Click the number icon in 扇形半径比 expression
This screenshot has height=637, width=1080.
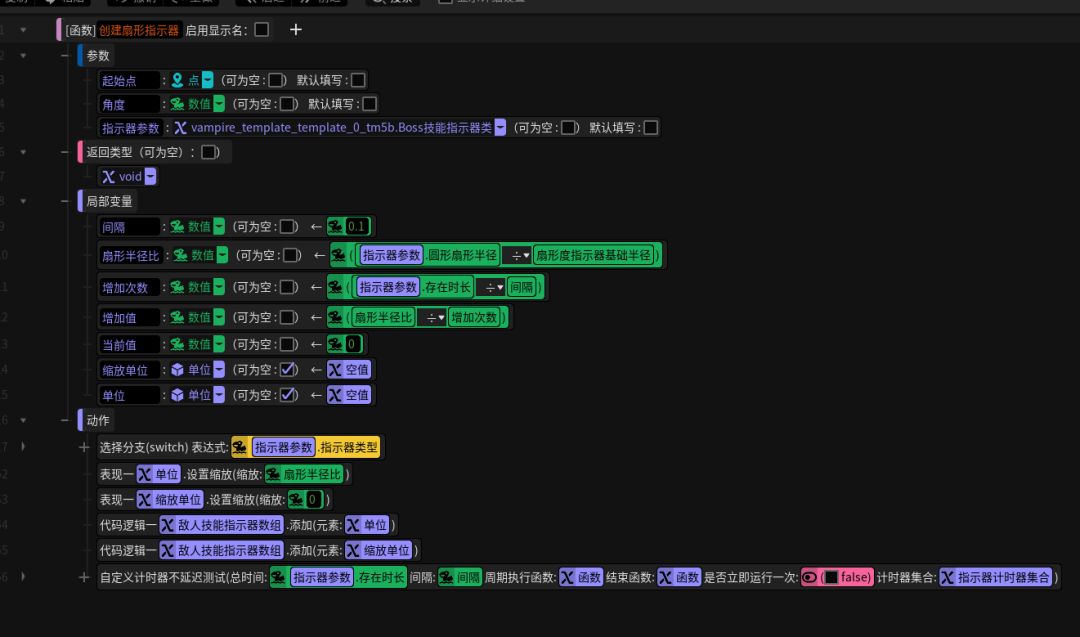pos(339,255)
